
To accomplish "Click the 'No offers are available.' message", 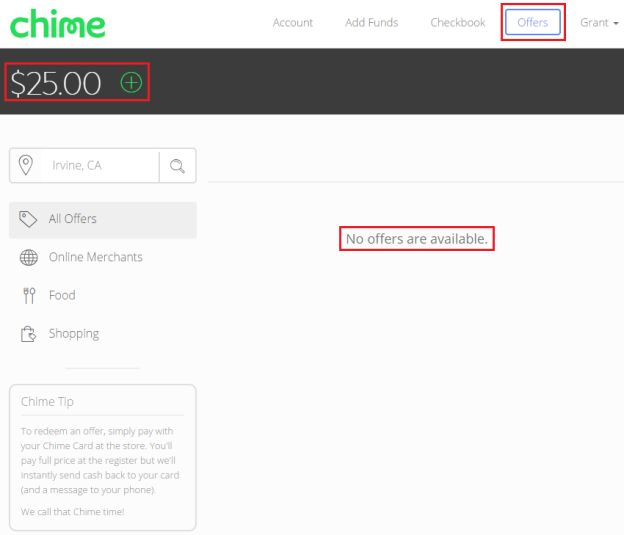I will click(417, 239).
